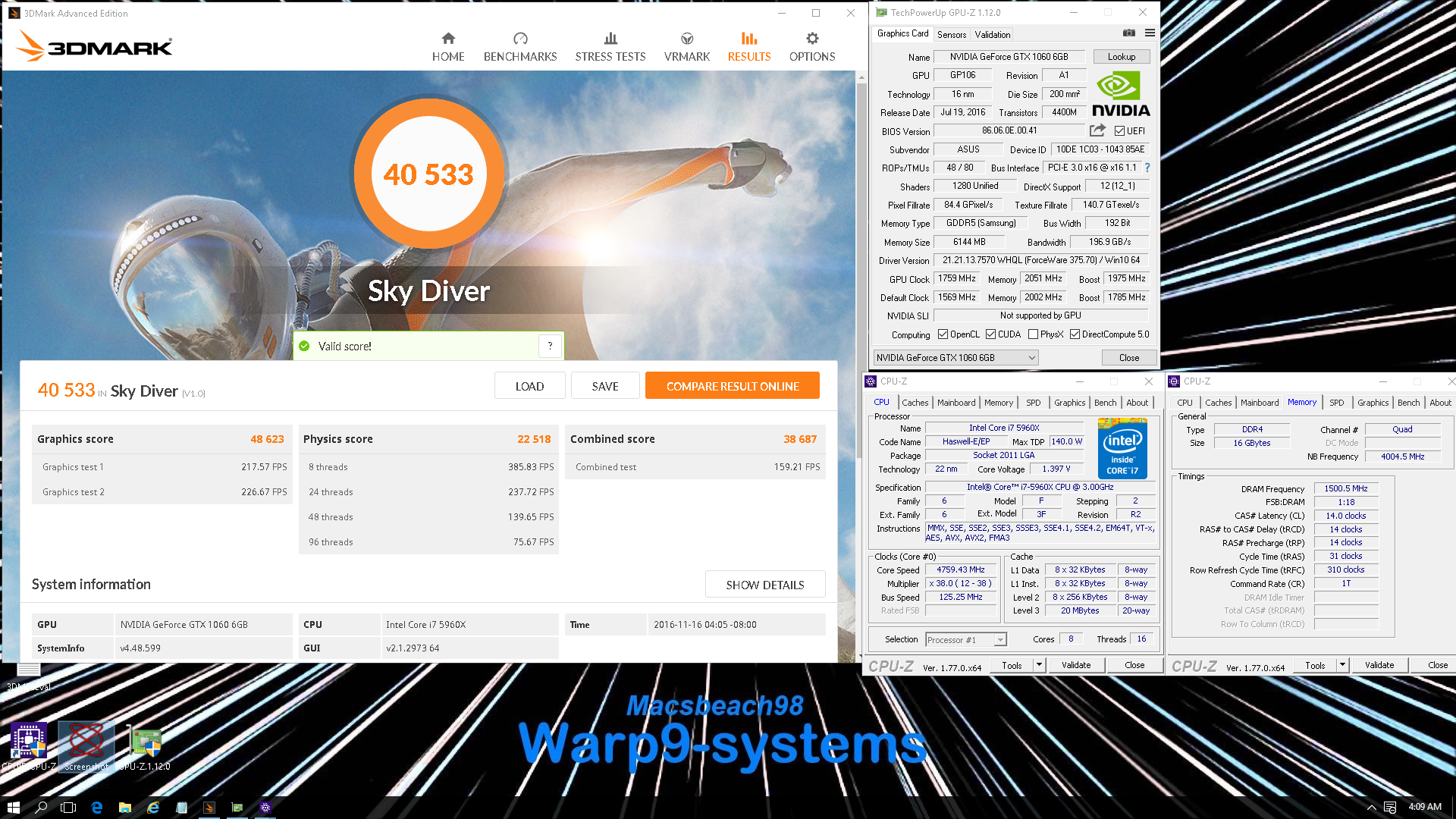Click the bus interface question mark in GPU-Z
Viewport: 1456px width, 819px height.
pos(1147,168)
